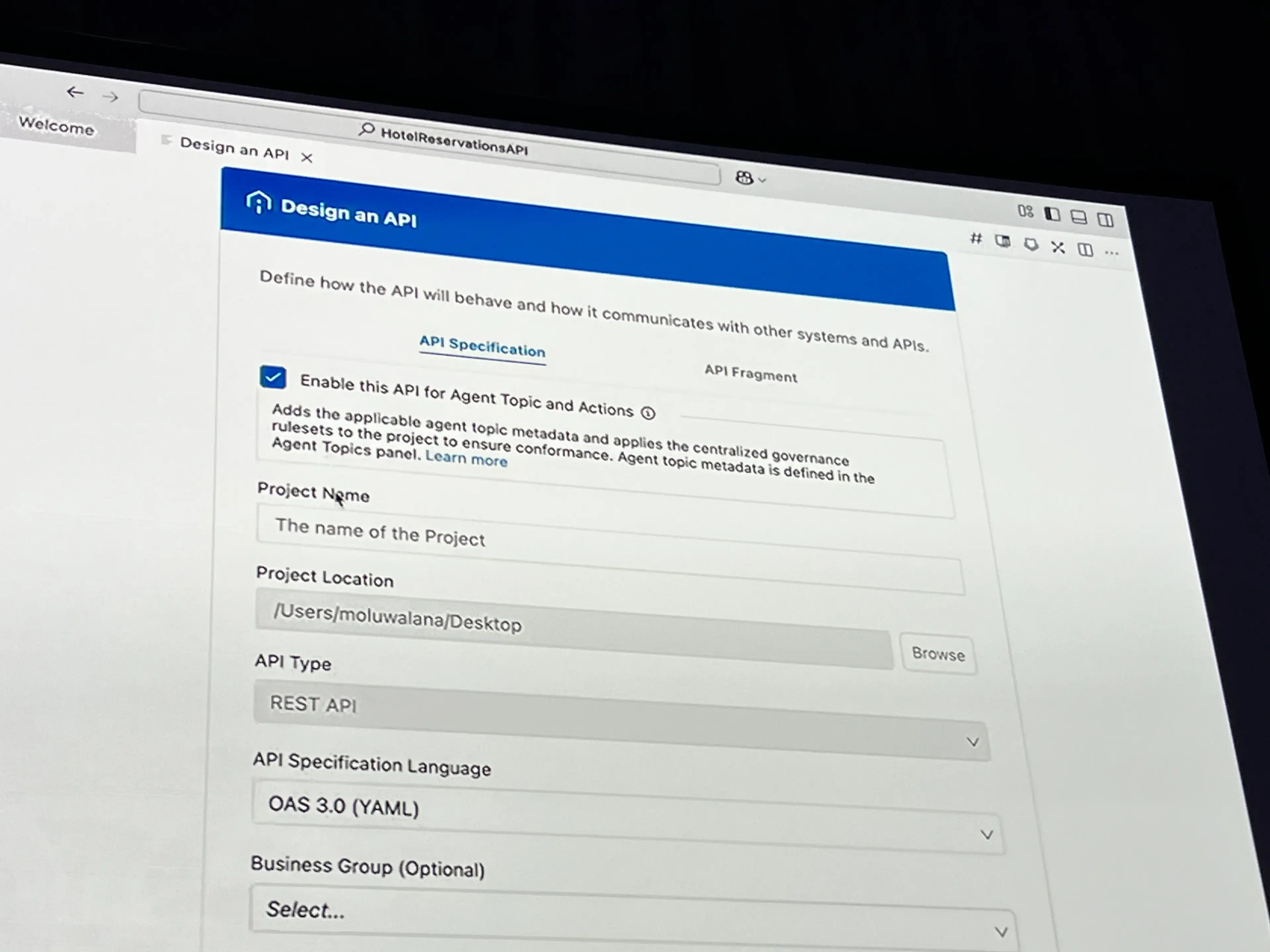Viewport: 1270px width, 952px height.
Task: Click the go back arrow
Action: pos(75,92)
